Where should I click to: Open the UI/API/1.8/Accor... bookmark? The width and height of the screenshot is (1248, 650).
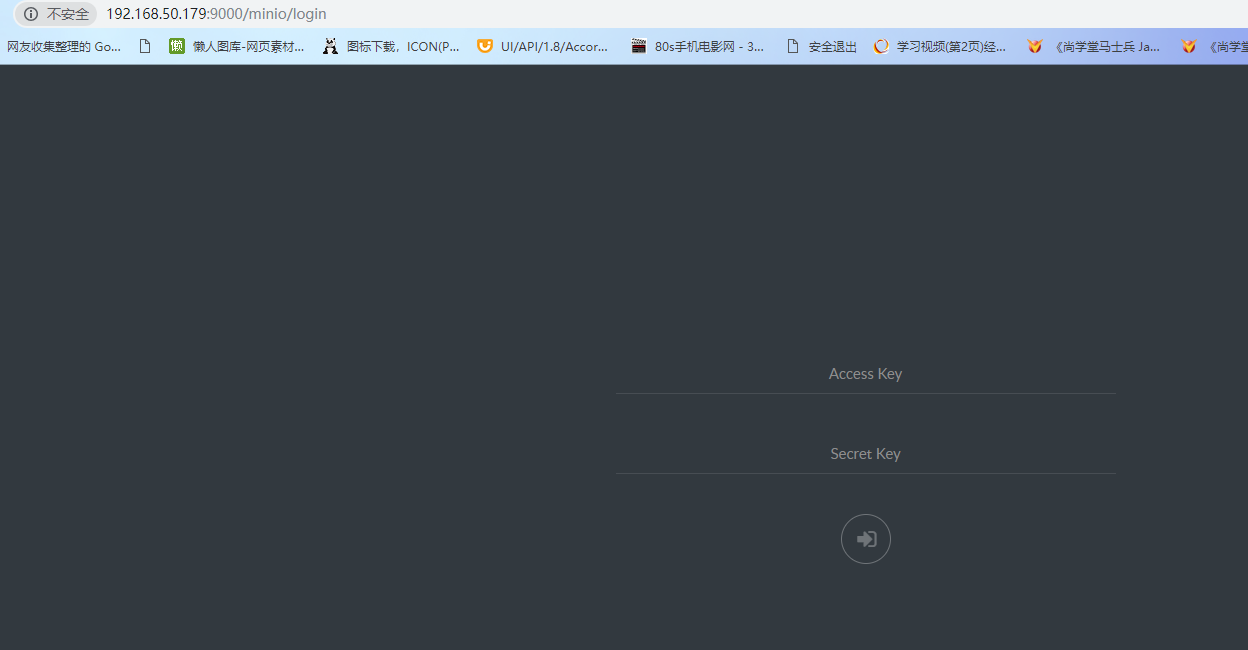[543, 46]
